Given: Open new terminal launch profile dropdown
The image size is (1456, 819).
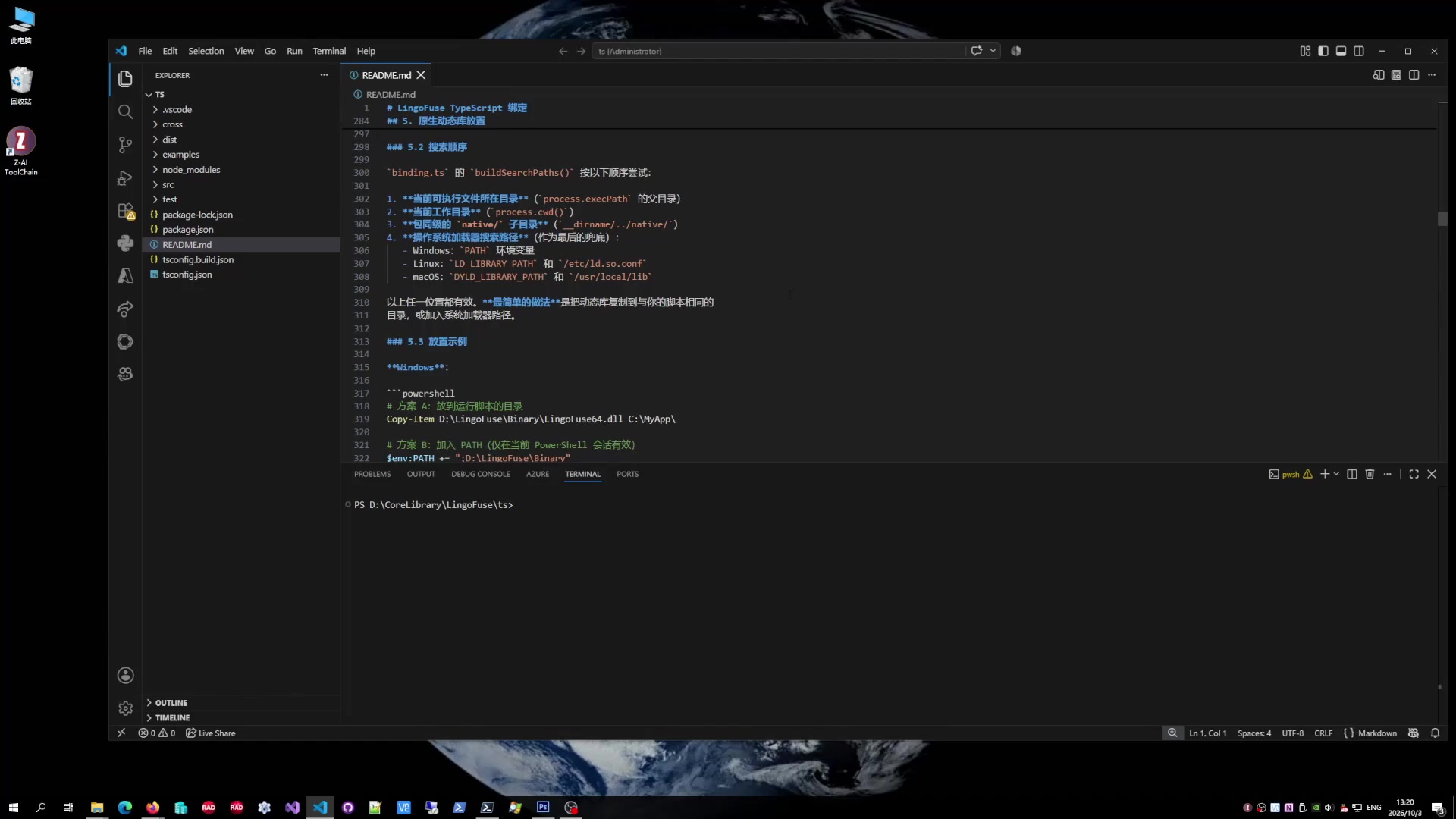Looking at the screenshot, I should tap(1336, 474).
